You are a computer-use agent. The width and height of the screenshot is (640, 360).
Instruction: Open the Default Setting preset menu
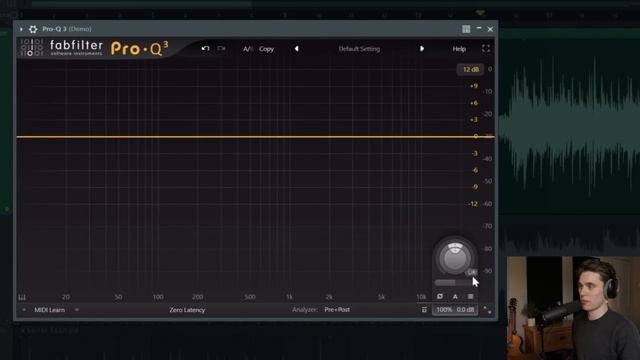point(359,49)
